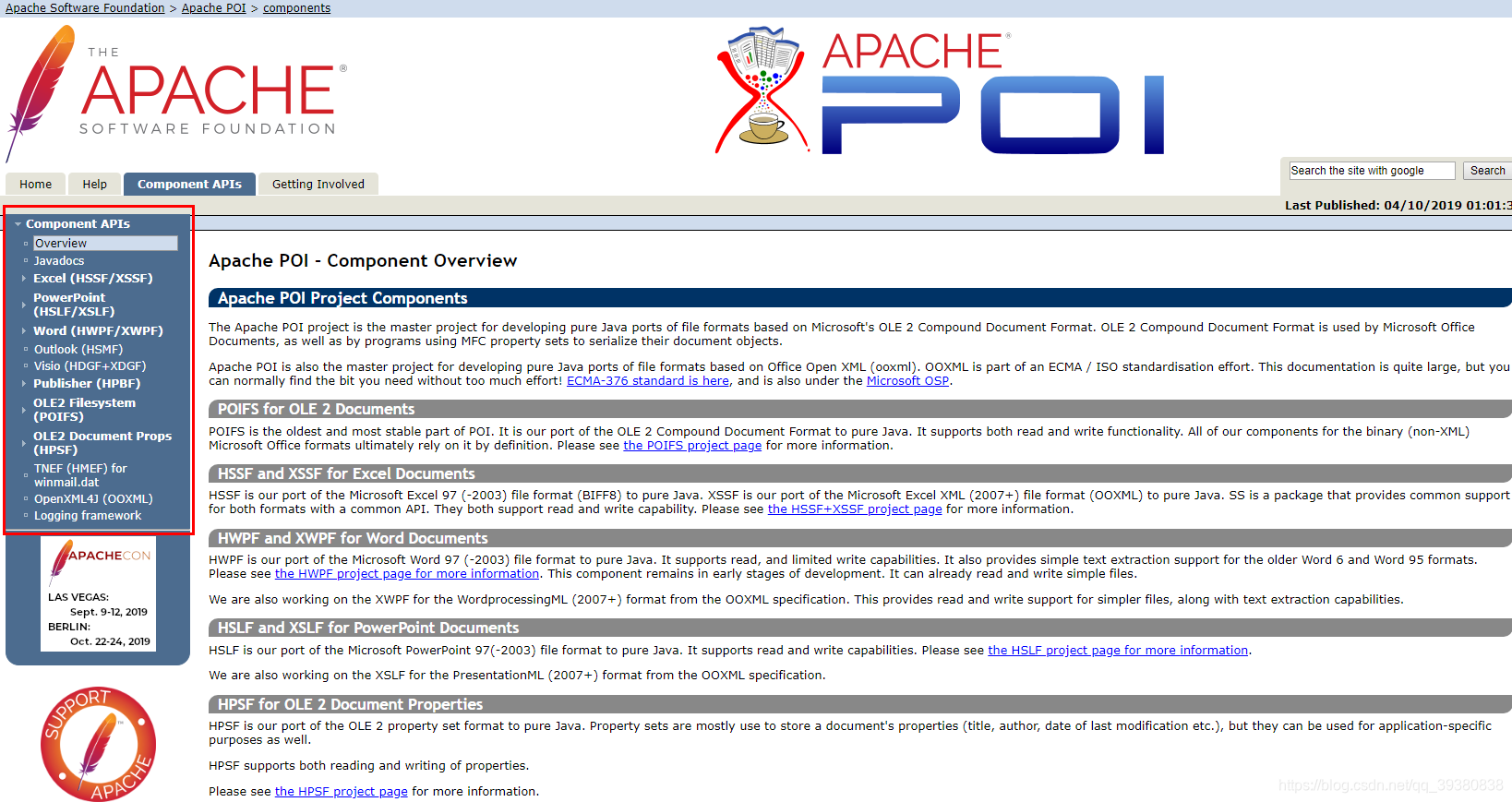
Task: Open the HSSF+XSSF project page link
Action: [x=855, y=509]
